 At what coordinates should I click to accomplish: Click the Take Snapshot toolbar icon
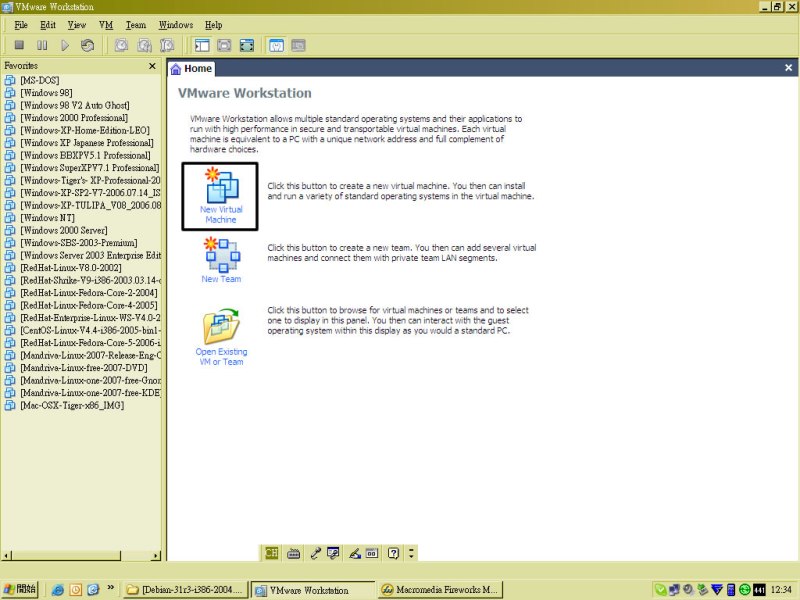(121, 45)
